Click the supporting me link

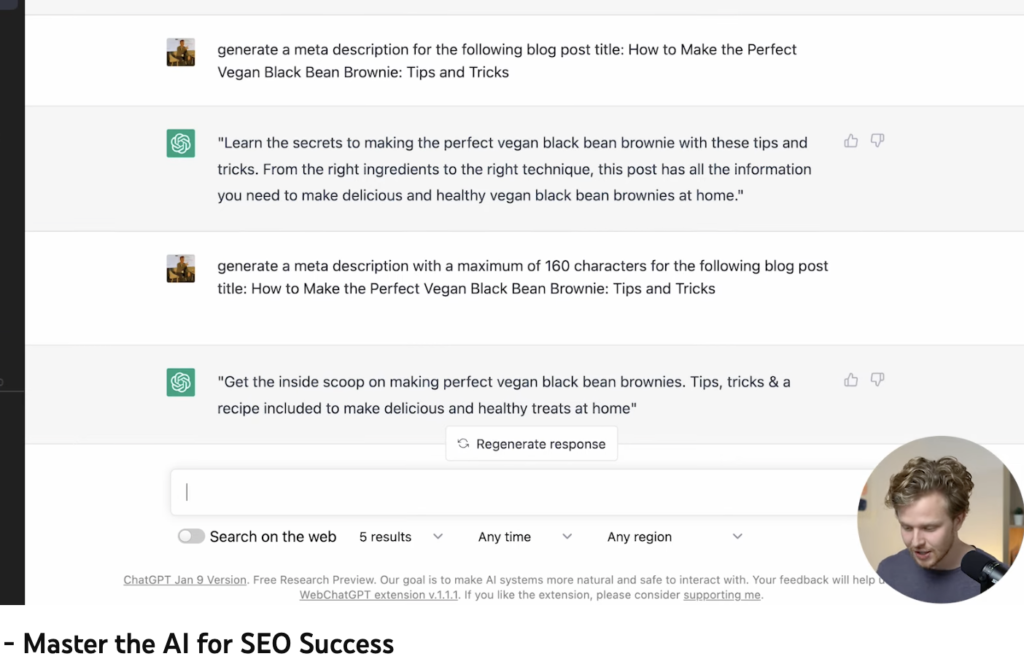click(721, 595)
